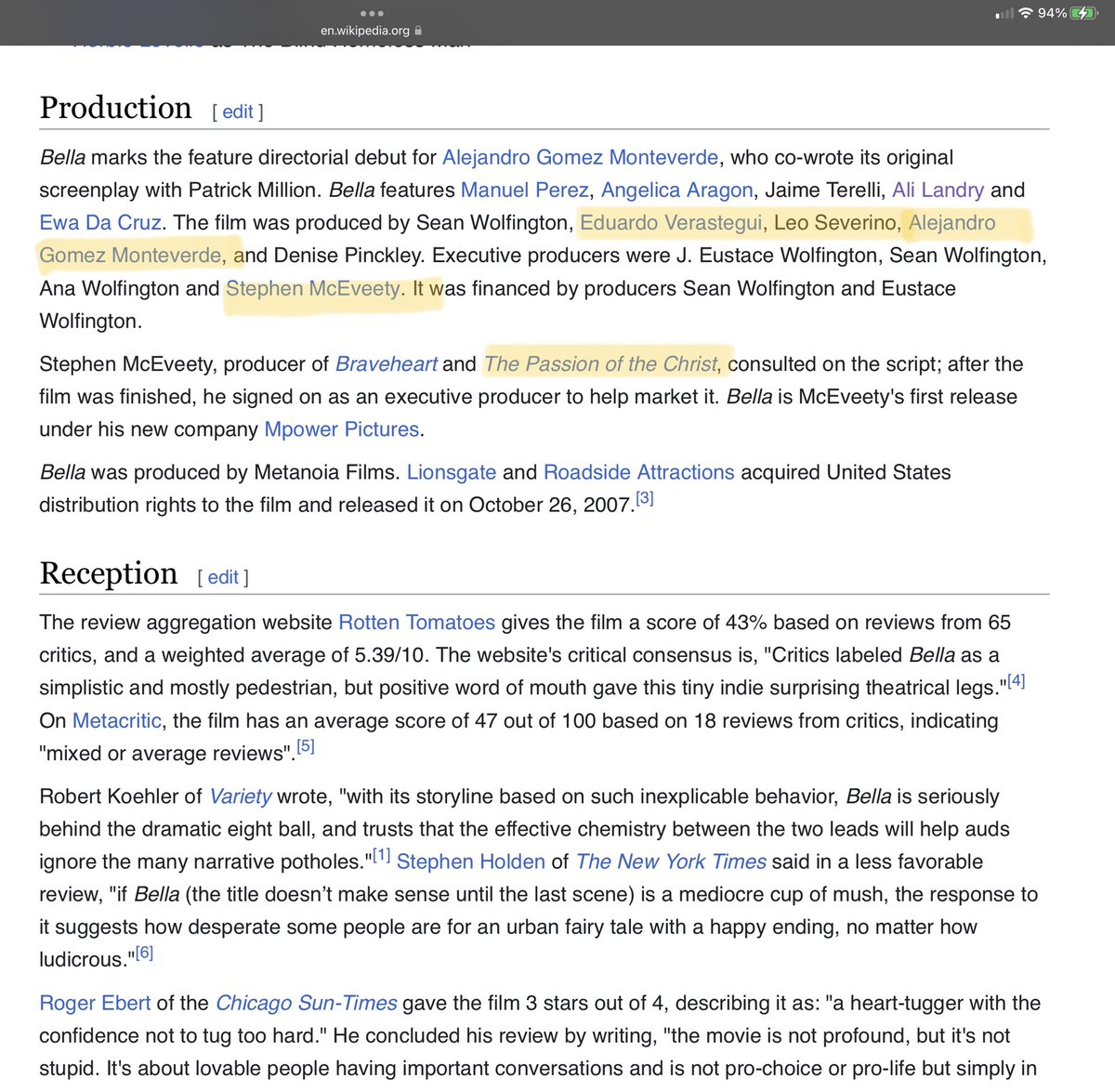Open the Braveheart link
Viewport: 1115px width, 1092px height.
386,363
